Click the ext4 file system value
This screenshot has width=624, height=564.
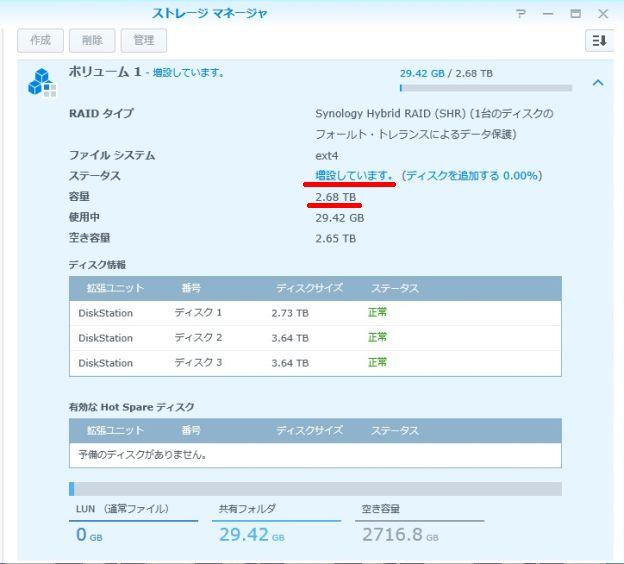coord(327,156)
